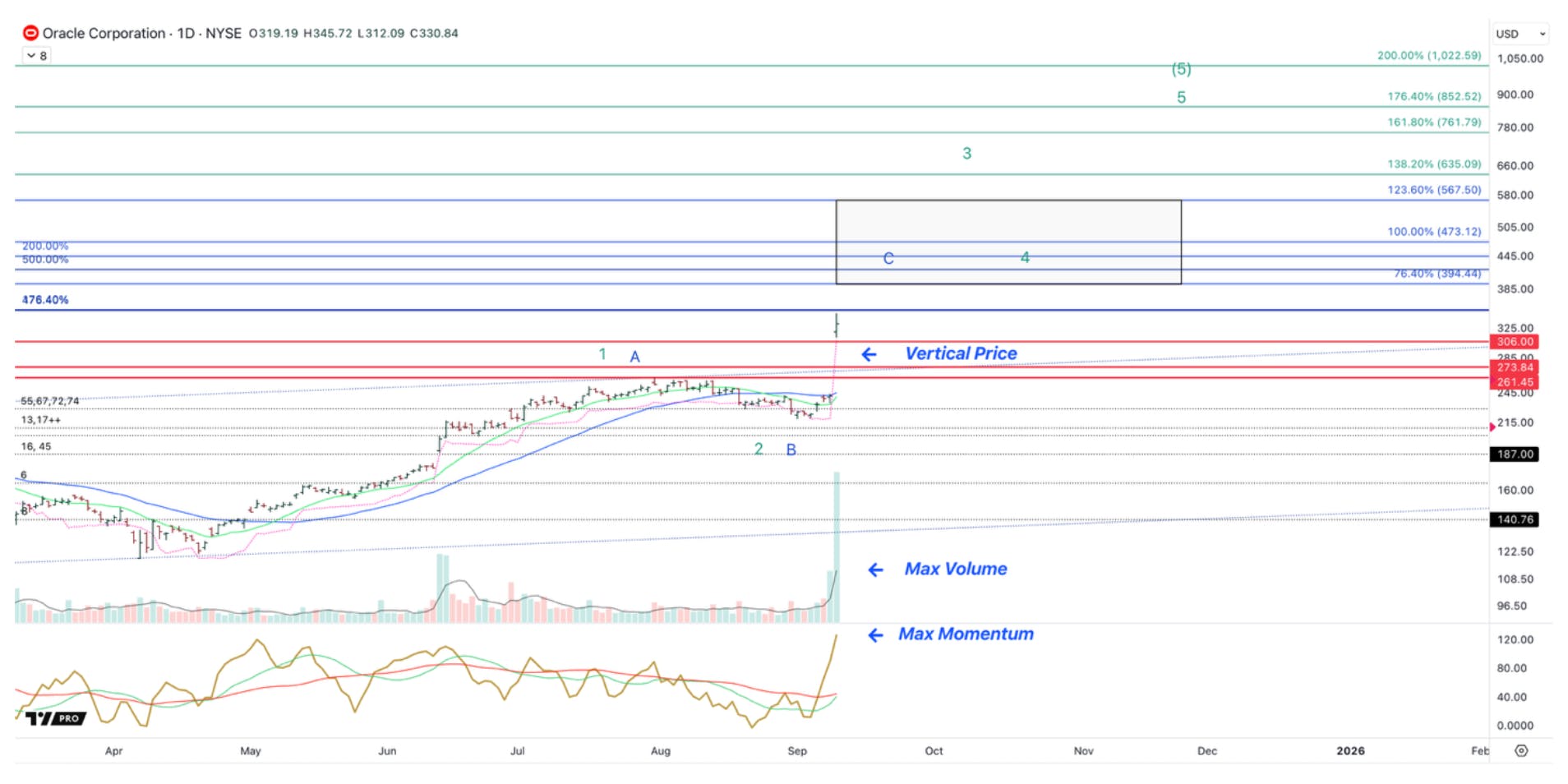This screenshot has height=784, width=1568.
Task: Select the green Elliott wave 3 label
Action: [x=966, y=153]
